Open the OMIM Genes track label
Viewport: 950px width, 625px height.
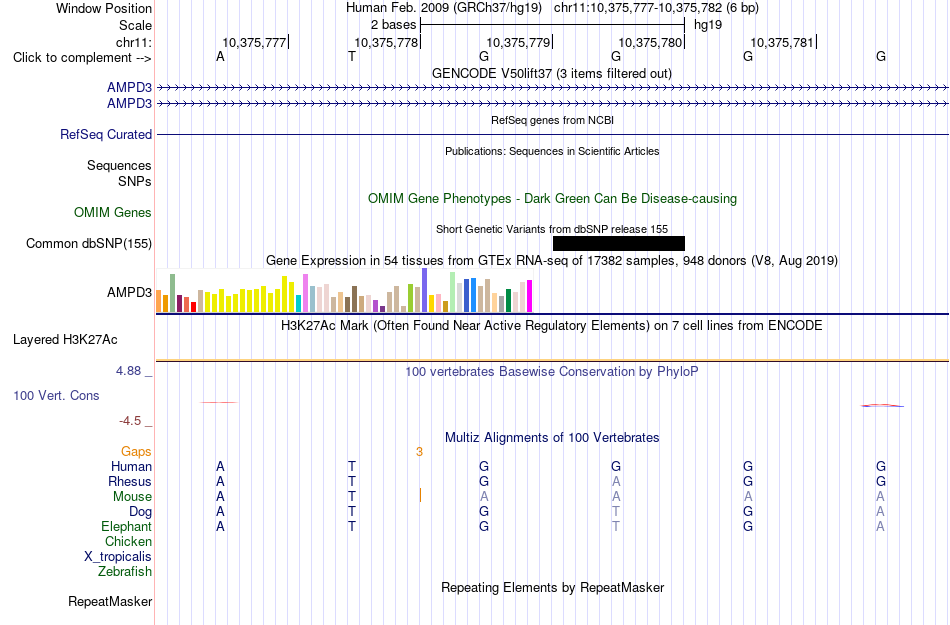tap(112, 213)
